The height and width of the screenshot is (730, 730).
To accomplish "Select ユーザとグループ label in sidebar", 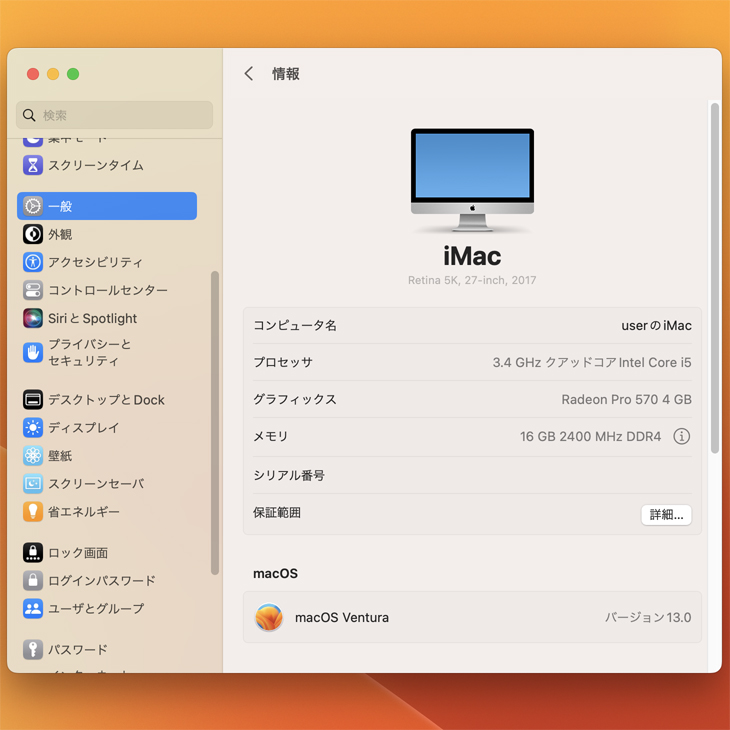I will 96,608.
